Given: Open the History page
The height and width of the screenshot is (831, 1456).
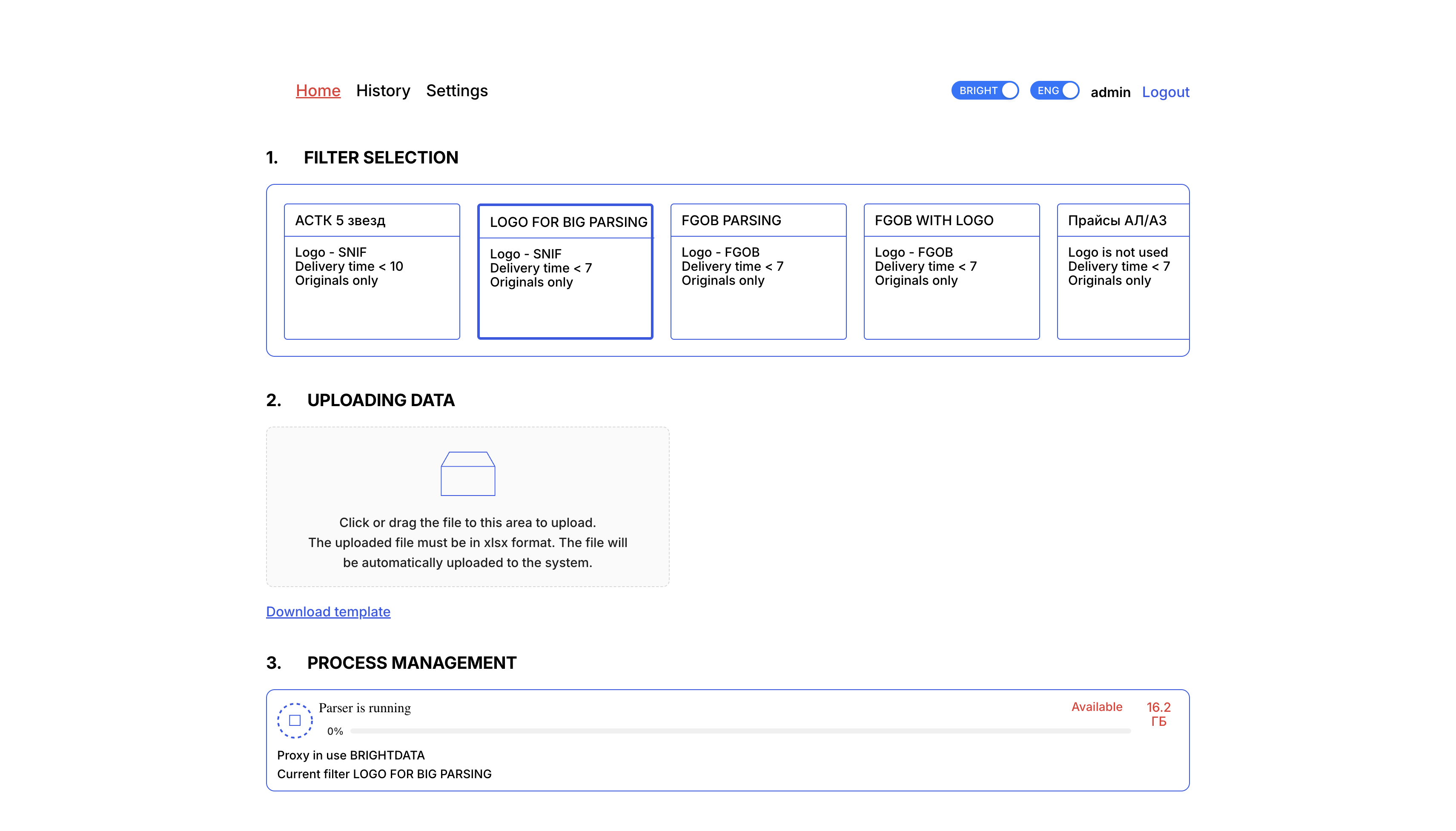Looking at the screenshot, I should (x=383, y=91).
